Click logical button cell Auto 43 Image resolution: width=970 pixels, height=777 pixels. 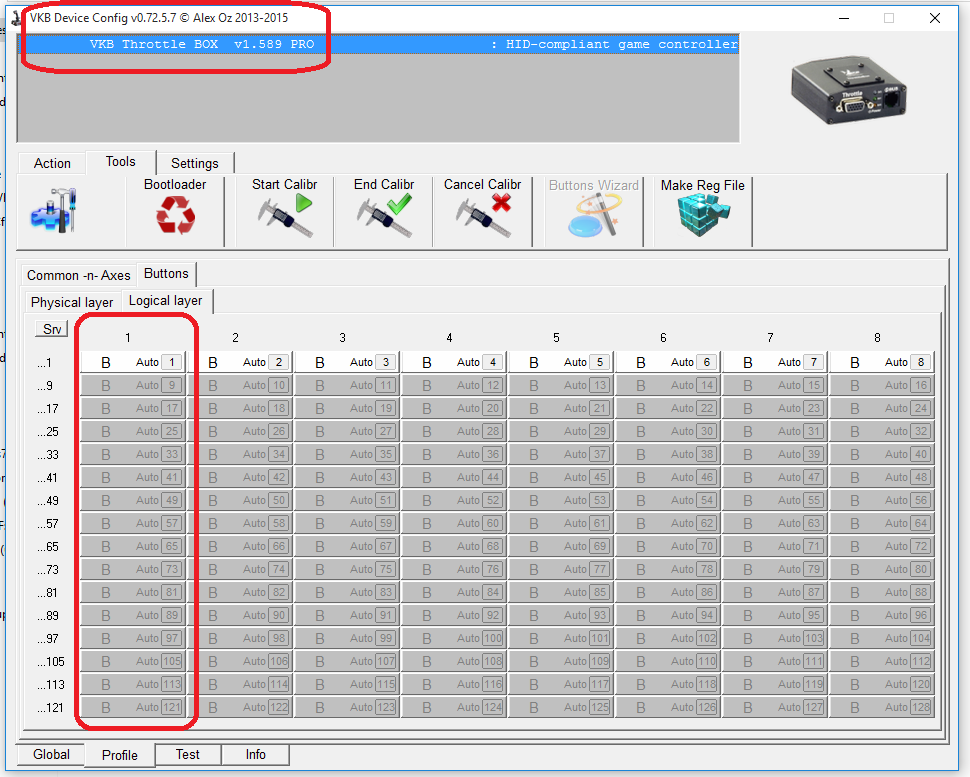click(348, 478)
